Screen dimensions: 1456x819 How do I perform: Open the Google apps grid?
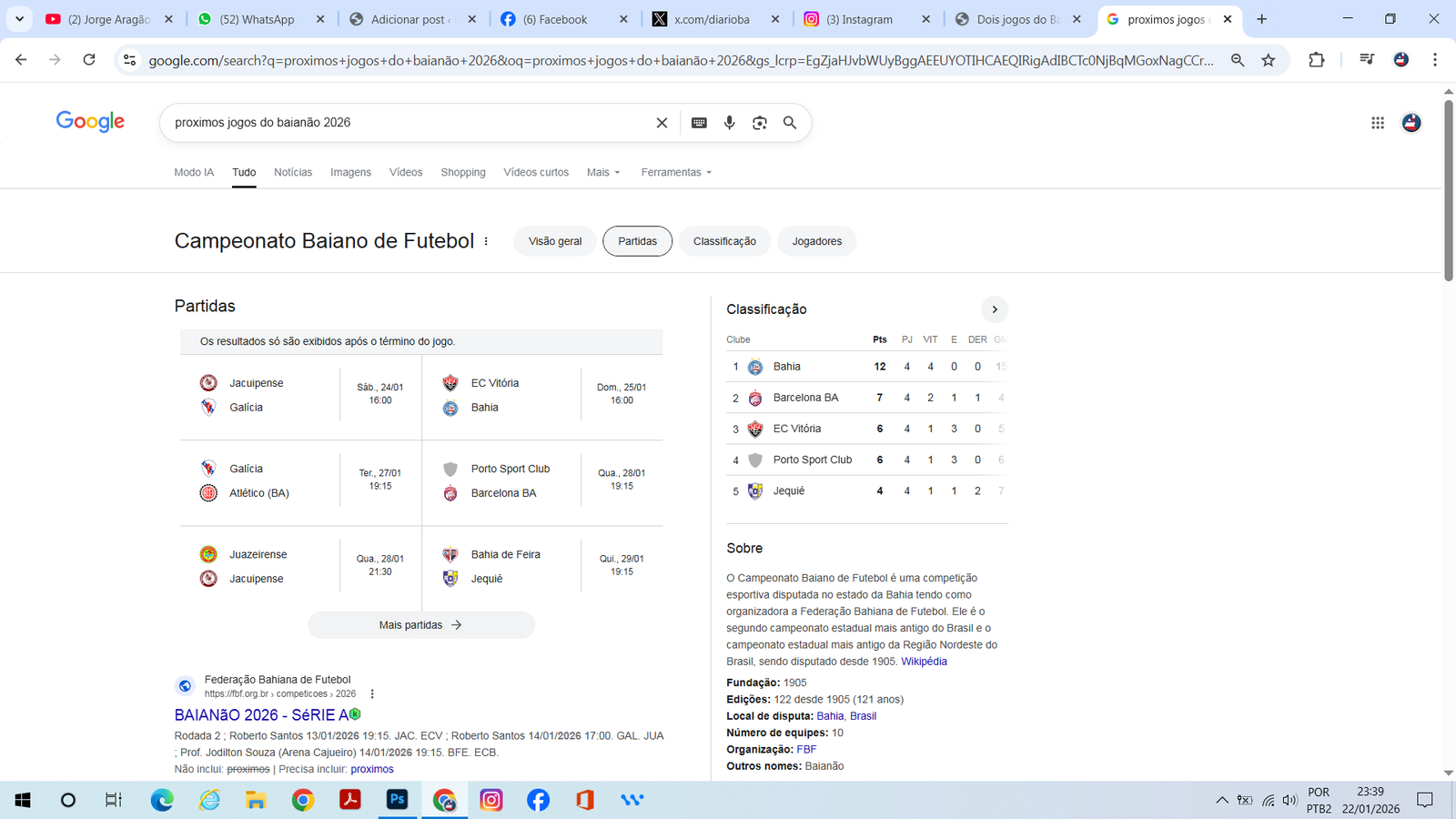tap(1377, 123)
